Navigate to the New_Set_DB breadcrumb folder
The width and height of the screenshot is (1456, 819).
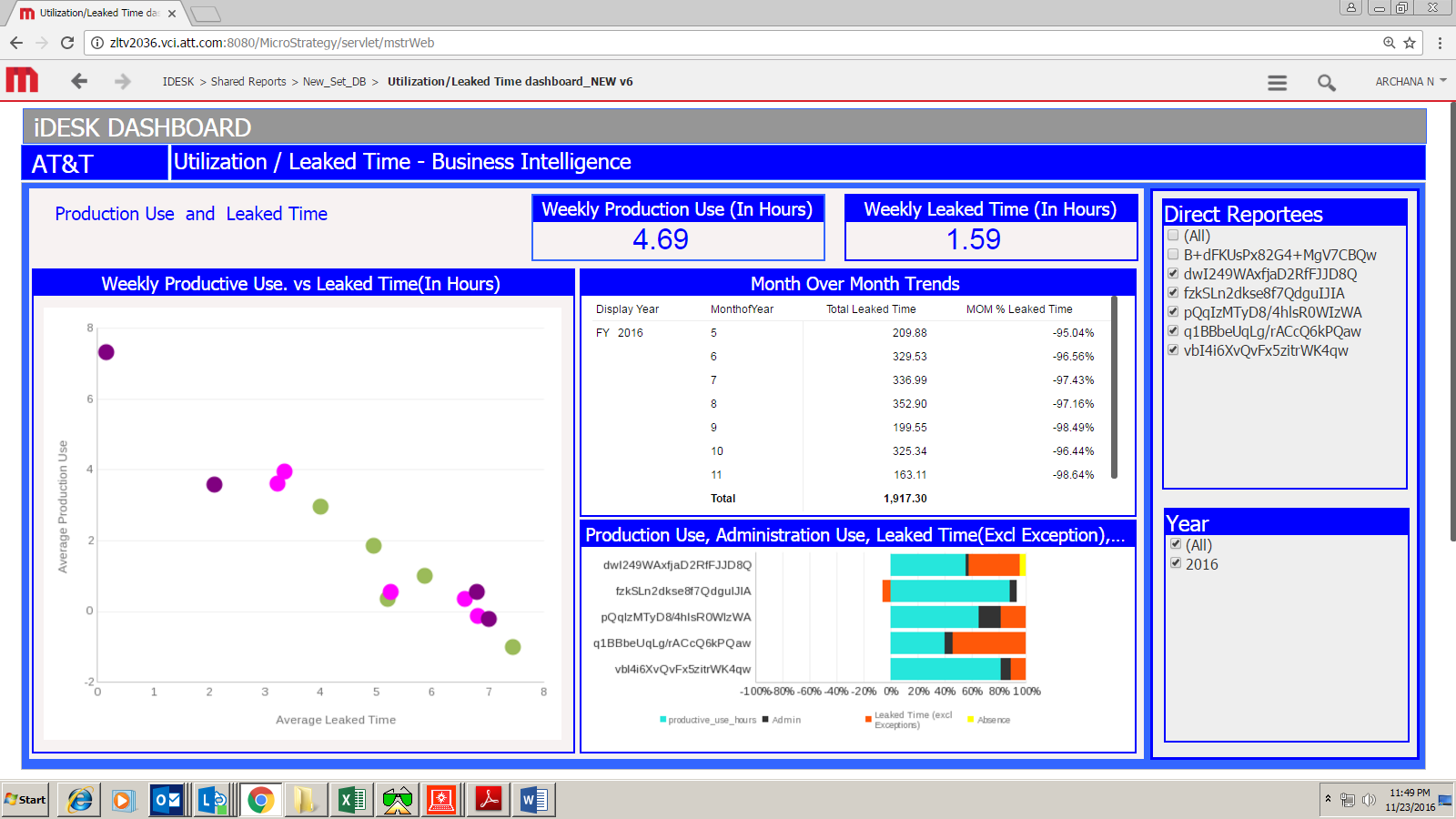tap(334, 82)
